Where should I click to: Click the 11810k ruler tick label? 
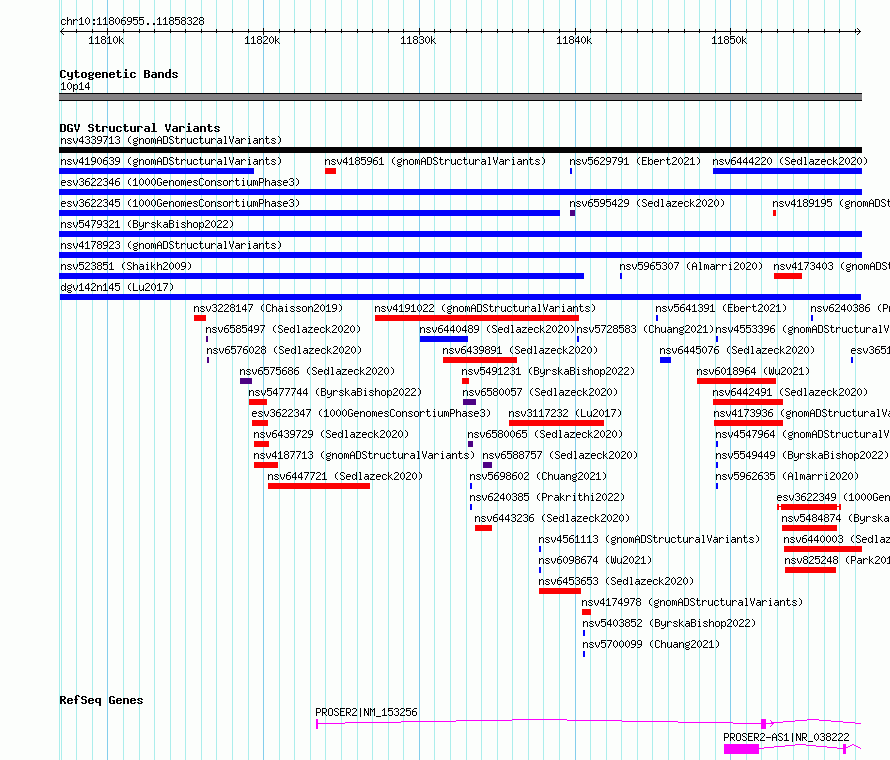point(106,40)
